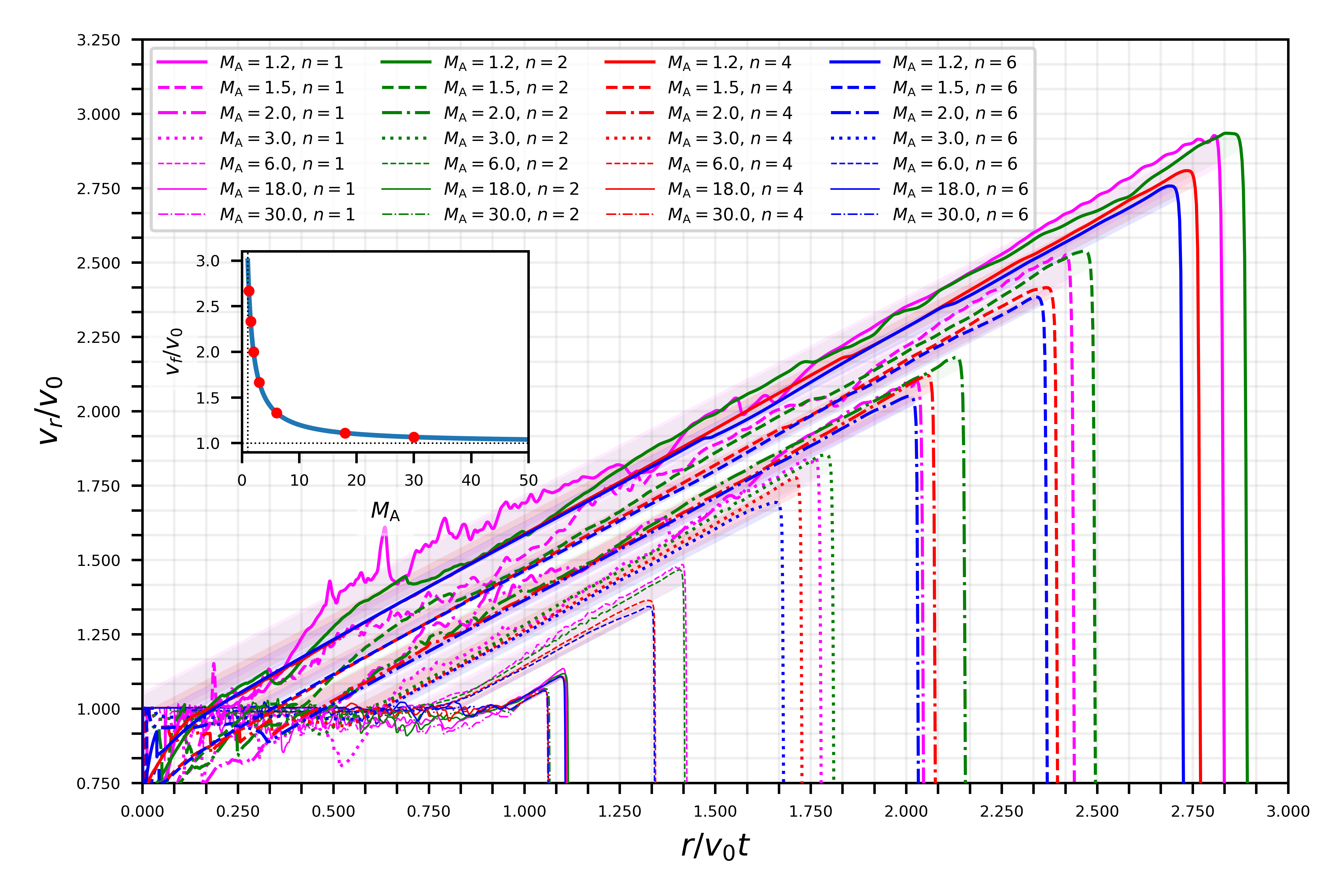Click the inset x-axis label MA
Viewport: 1344px width, 896px height.
click(385, 511)
